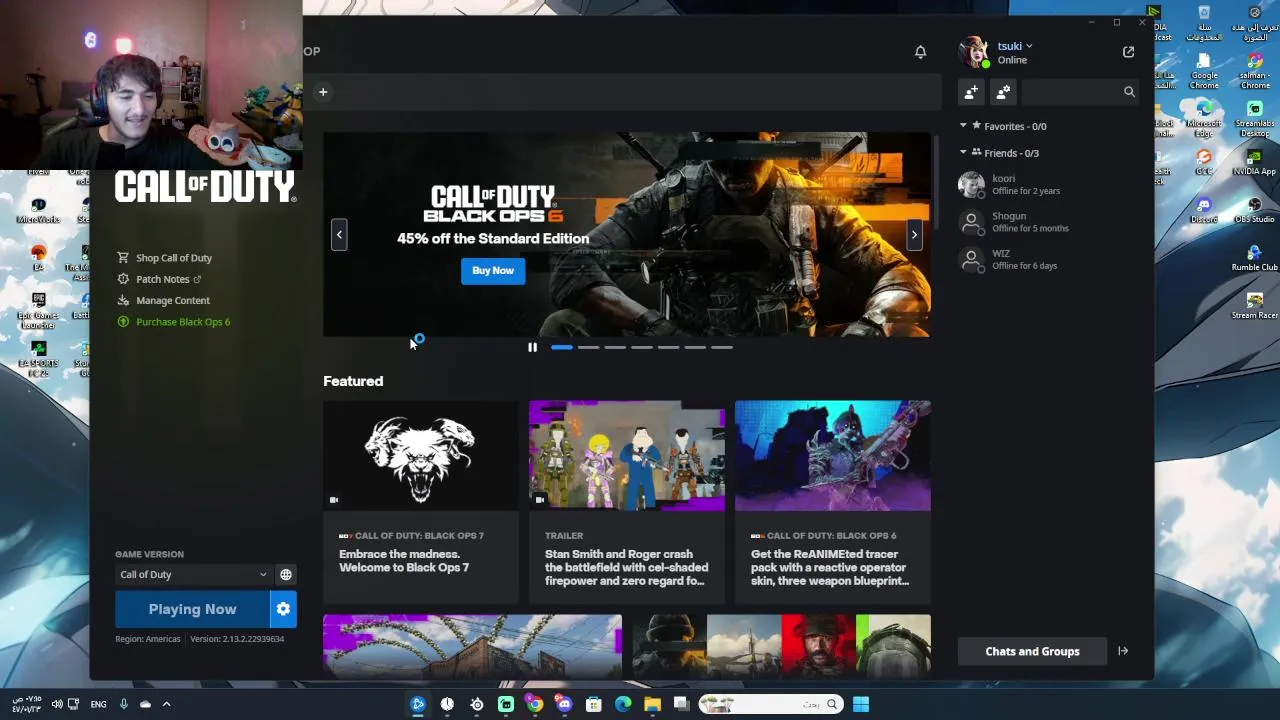Open Microsoft Edge in the taskbar

[x=623, y=704]
